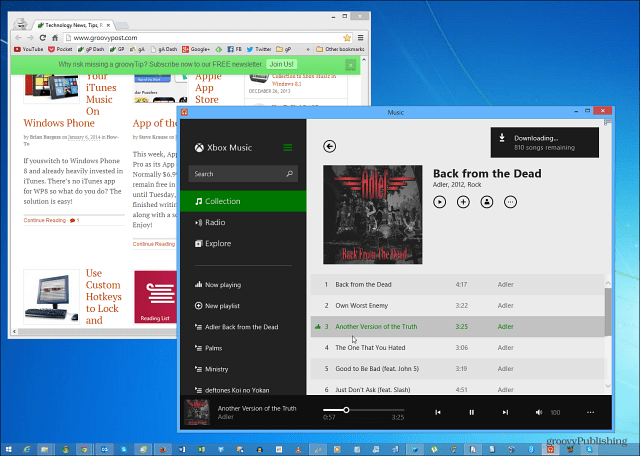The width and height of the screenshot is (640, 456).
Task: Click the track list scrollbar in Music
Action: 608,310
